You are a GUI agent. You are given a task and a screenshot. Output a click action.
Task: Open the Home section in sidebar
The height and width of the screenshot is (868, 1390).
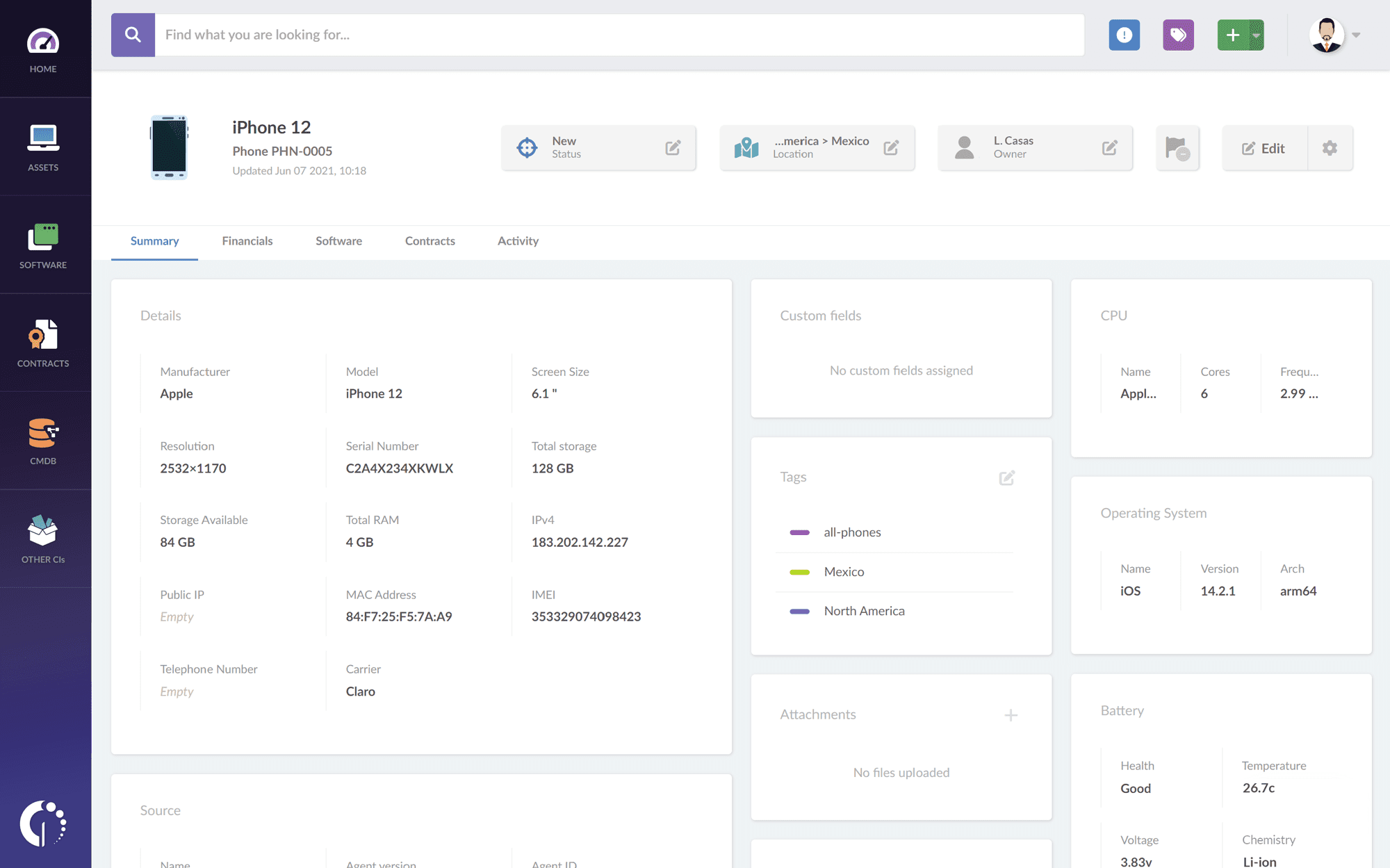tap(44, 49)
